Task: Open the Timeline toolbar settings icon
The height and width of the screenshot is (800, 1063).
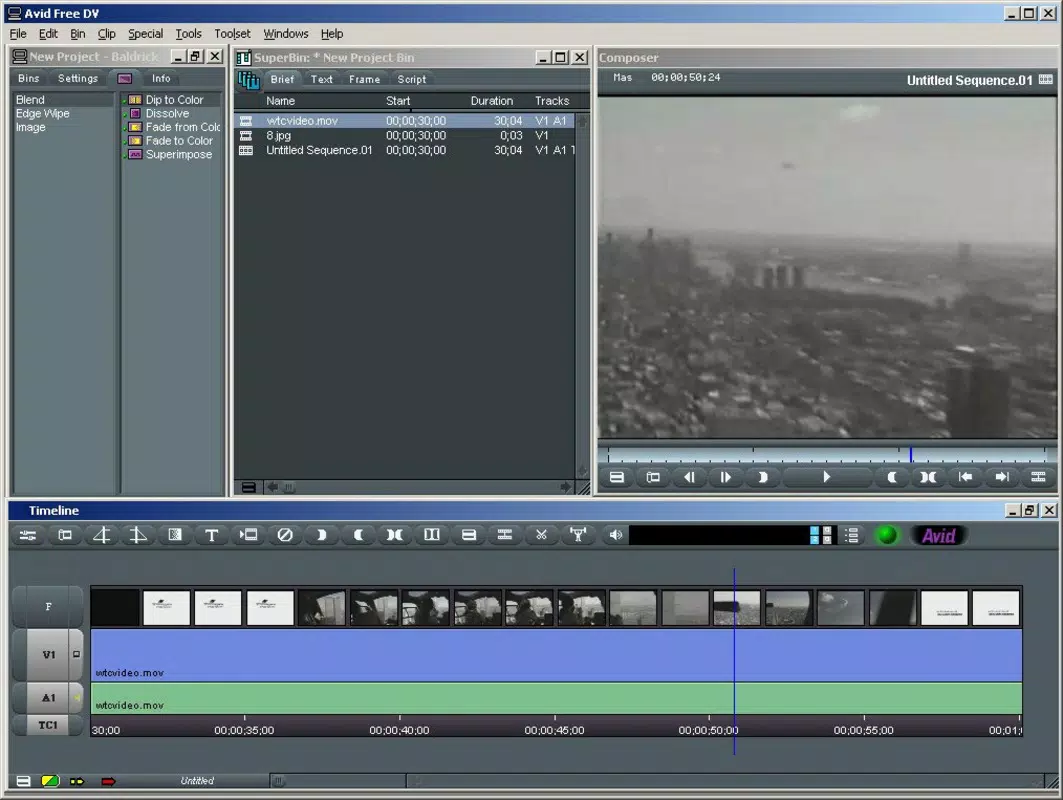Action: (28, 536)
